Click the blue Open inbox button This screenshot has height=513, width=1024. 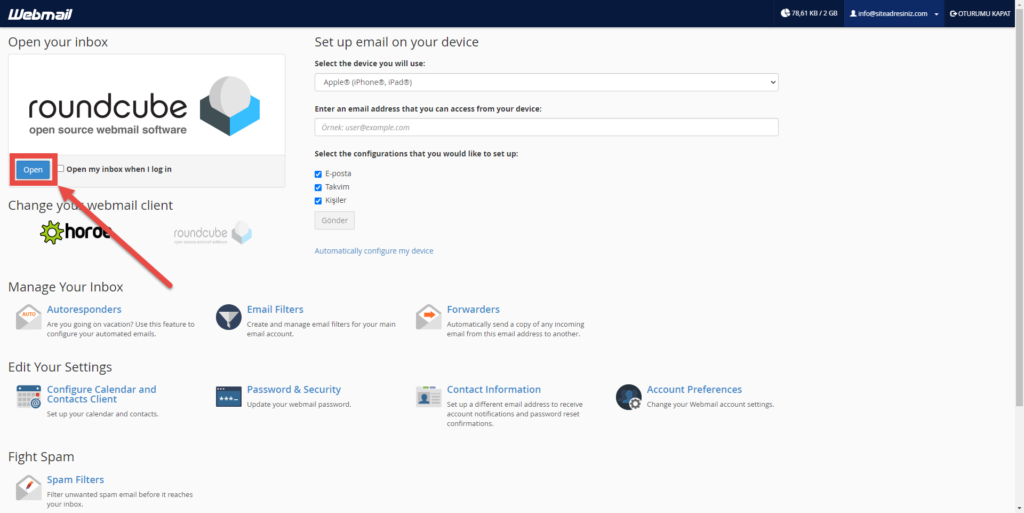pyautogui.click(x=33, y=169)
